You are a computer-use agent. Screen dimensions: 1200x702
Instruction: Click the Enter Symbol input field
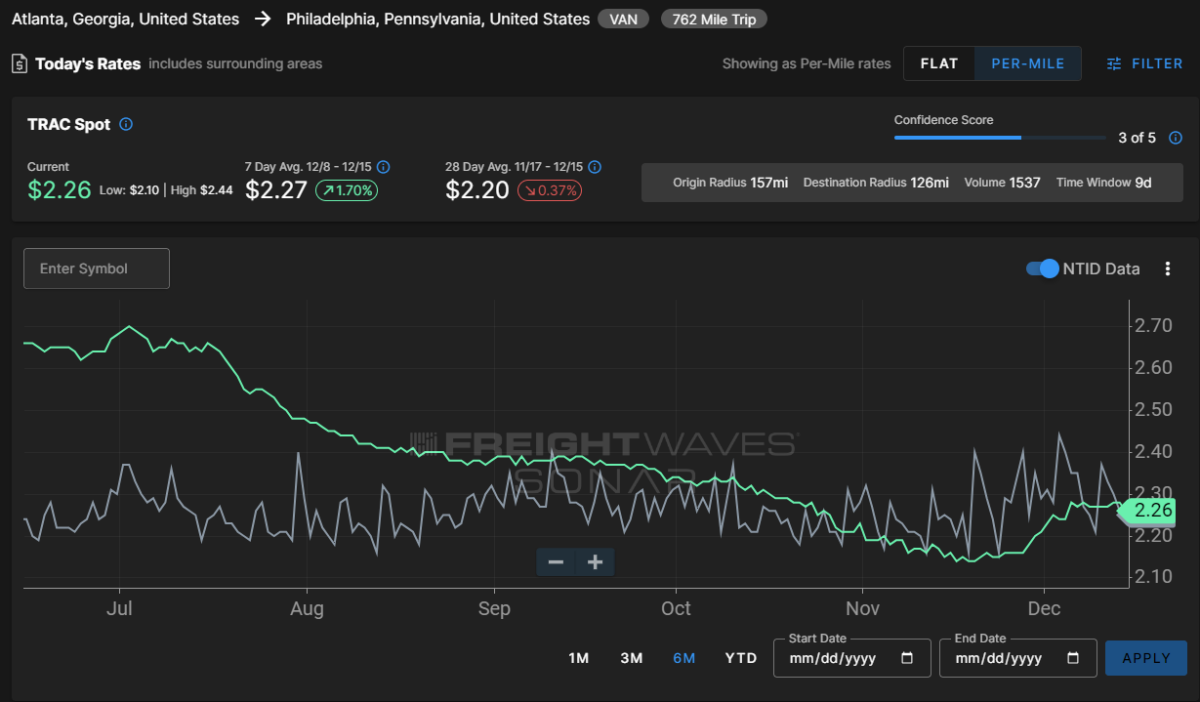(x=97, y=268)
